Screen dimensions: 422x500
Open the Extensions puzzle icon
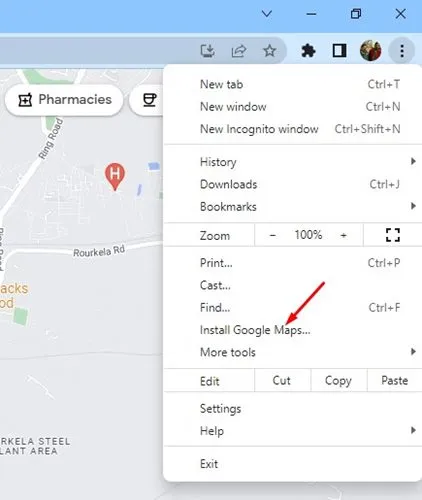(308, 51)
